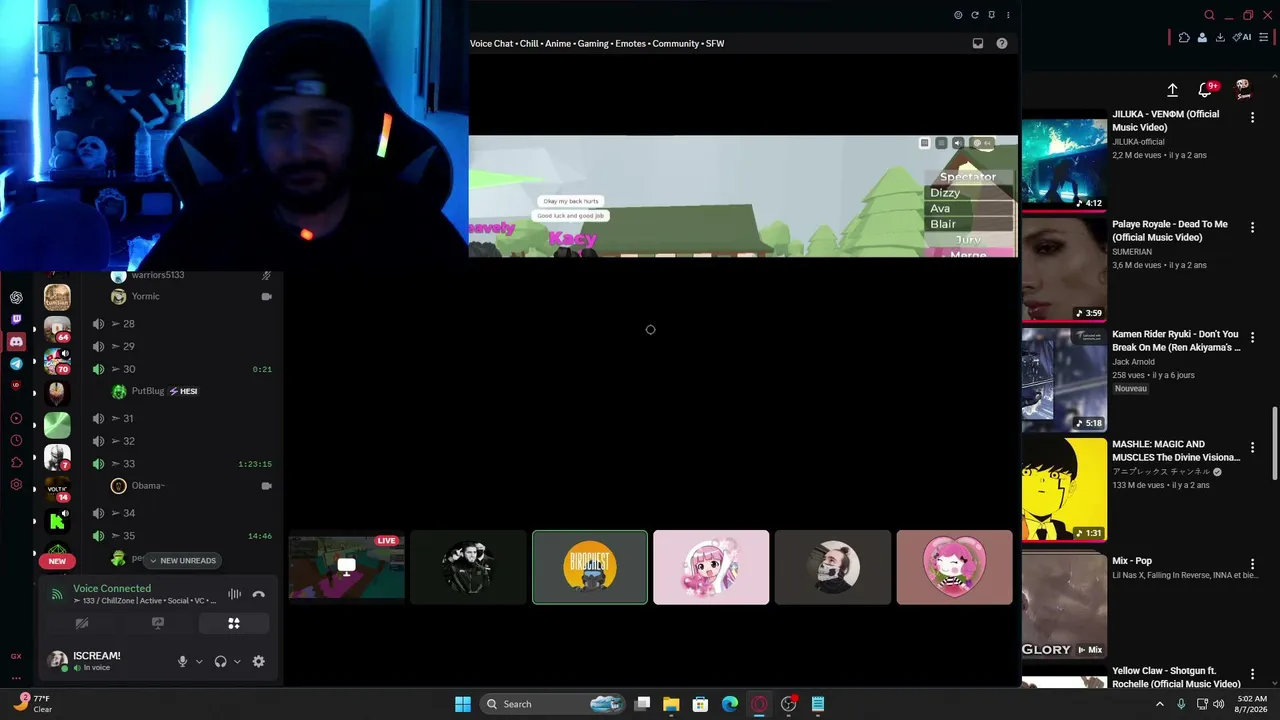Open options for MASHLE video
Image resolution: width=1280 pixels, height=720 pixels.
click(x=1252, y=448)
